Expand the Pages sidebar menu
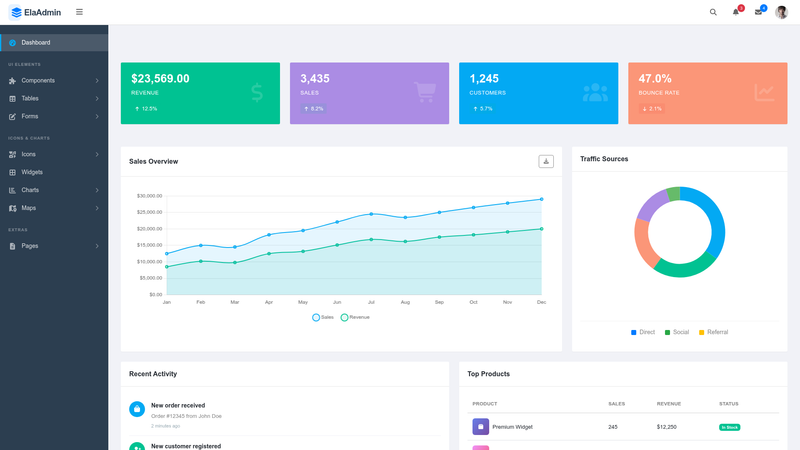 tap(54, 246)
